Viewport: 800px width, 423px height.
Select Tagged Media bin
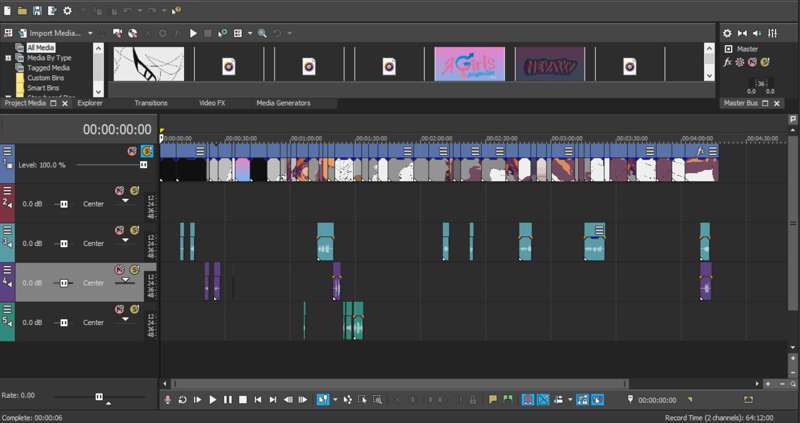tap(48, 68)
